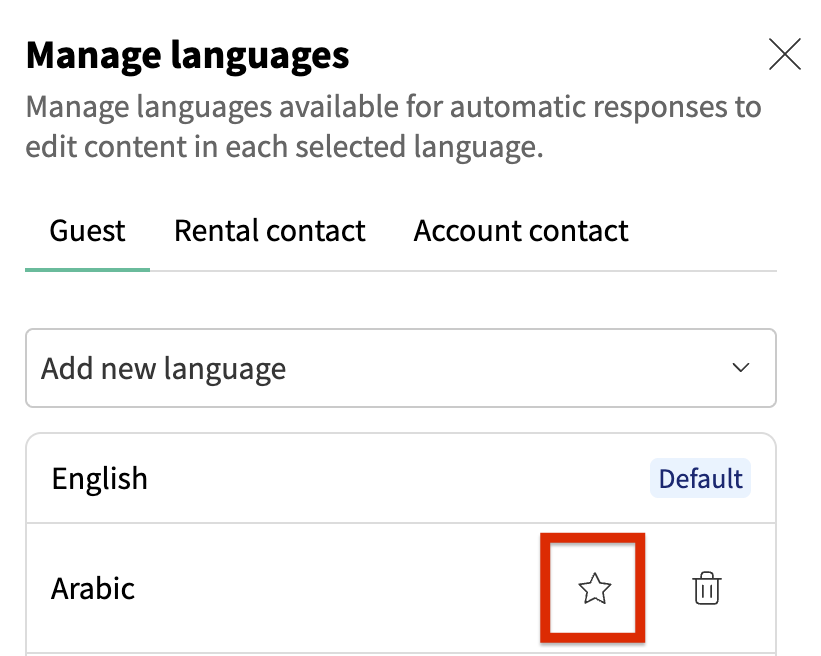Image resolution: width=821 pixels, height=656 pixels.
Task: Click the automatic responses description text
Action: click(393, 127)
